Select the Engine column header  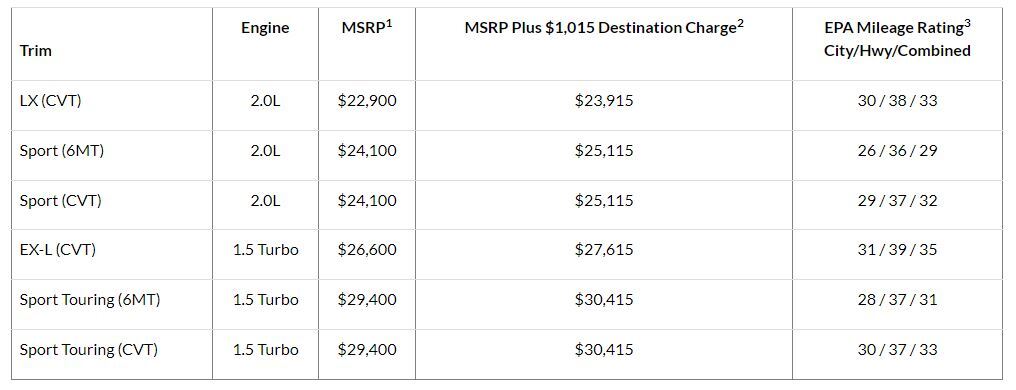point(265,28)
